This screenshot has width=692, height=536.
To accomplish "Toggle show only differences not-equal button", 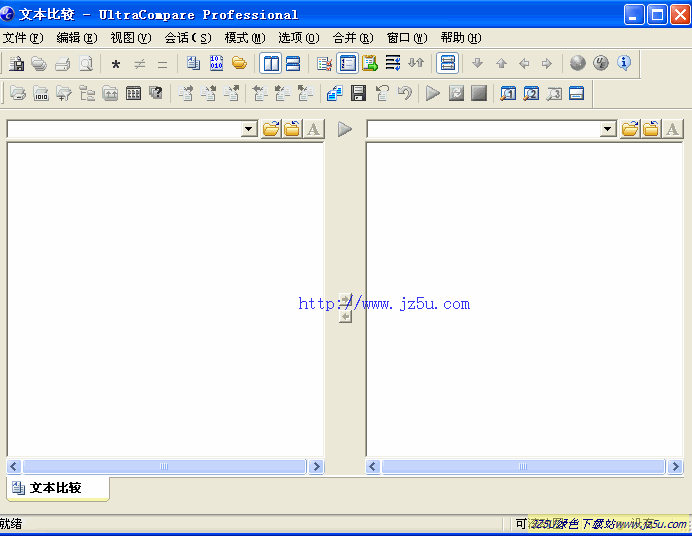I will click(139, 64).
